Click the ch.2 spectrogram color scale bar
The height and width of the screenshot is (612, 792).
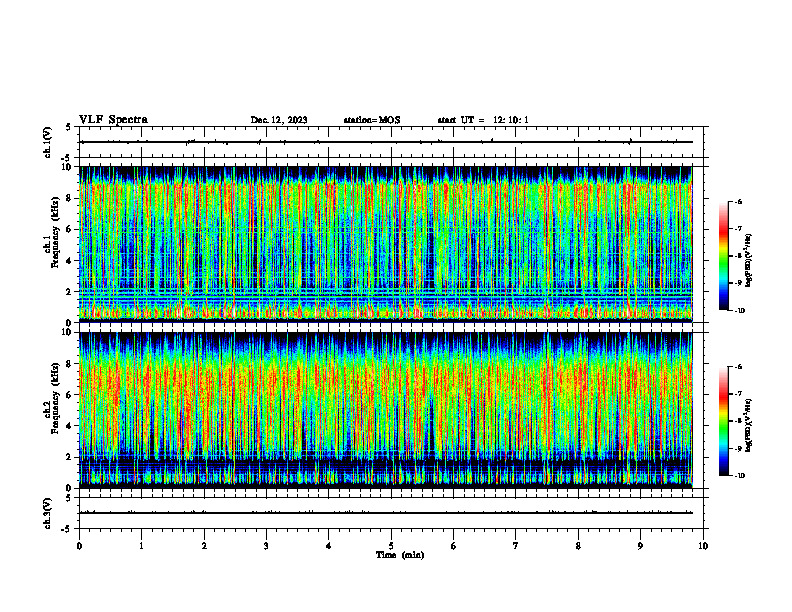coord(724,421)
